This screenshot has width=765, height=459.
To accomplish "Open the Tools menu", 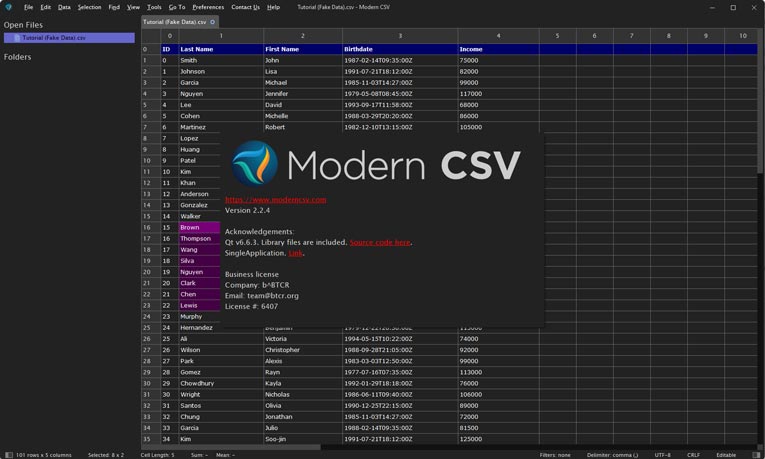I will tap(154, 7).
